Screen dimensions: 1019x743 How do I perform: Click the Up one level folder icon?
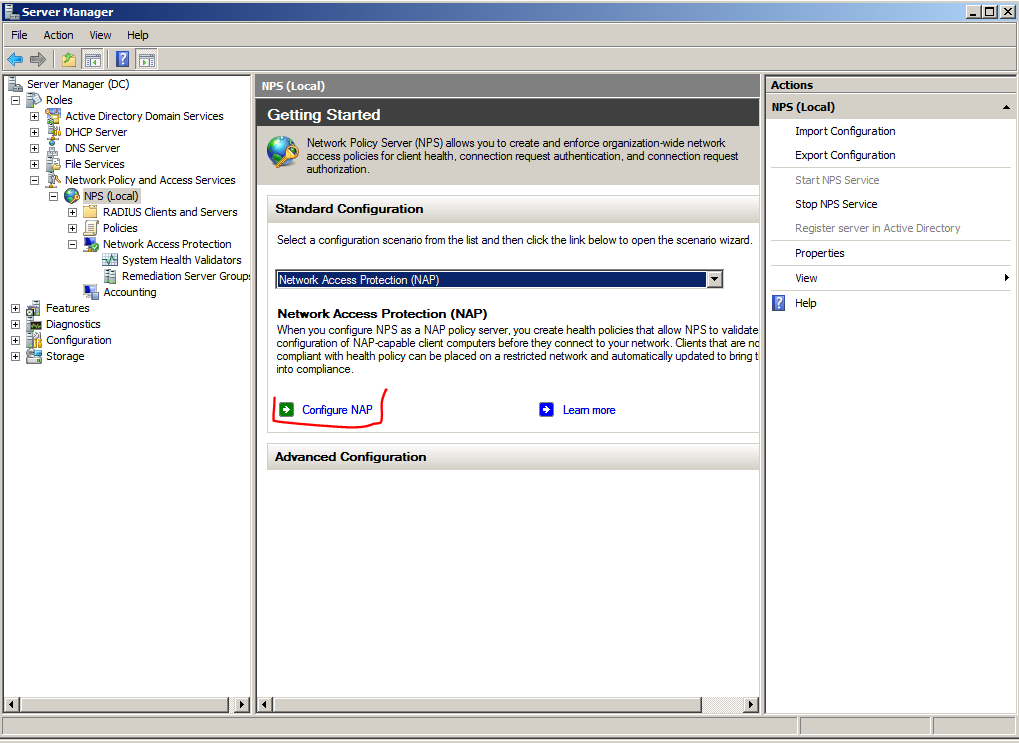[69, 60]
